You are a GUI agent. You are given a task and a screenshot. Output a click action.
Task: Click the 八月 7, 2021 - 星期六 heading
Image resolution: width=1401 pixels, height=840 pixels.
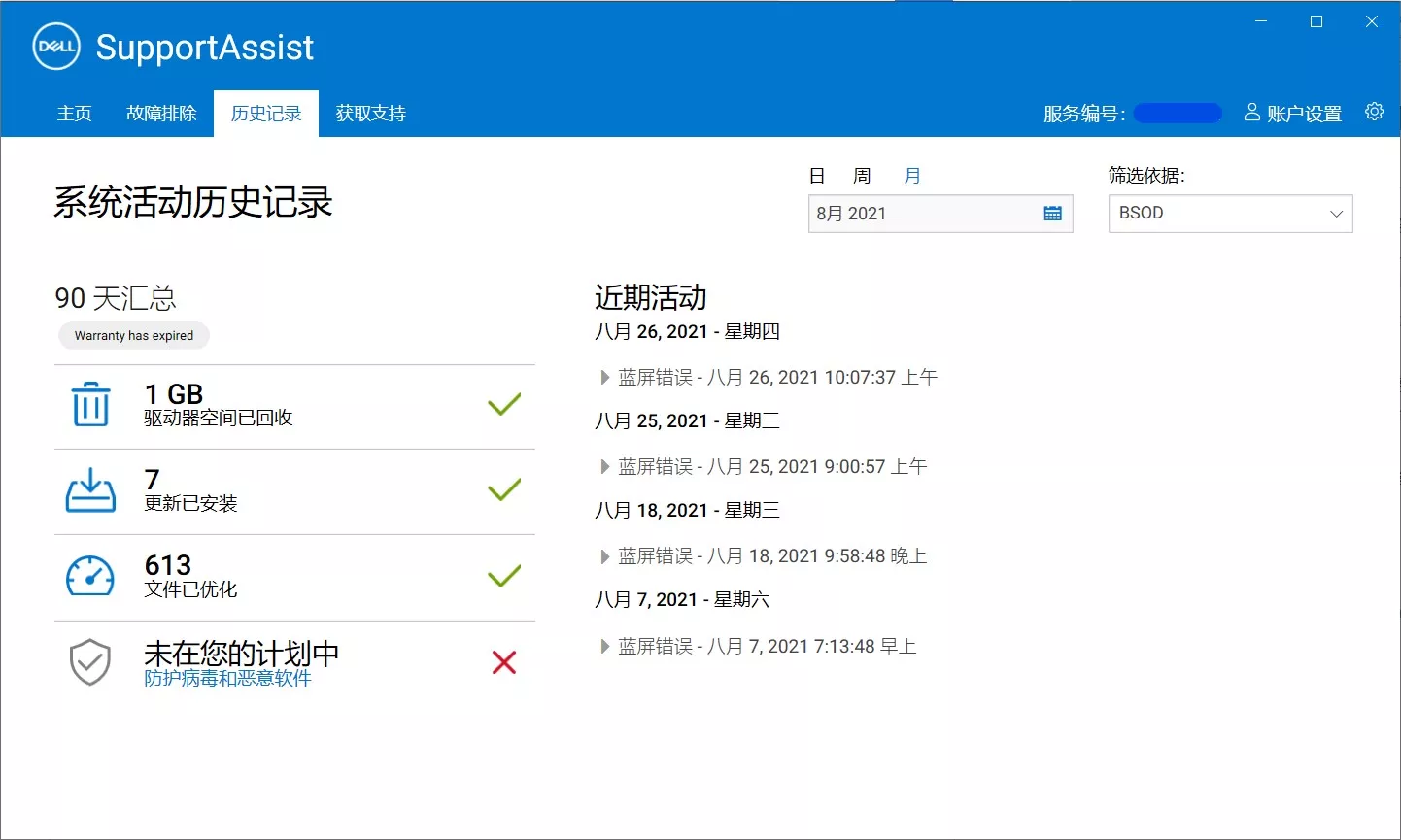pyautogui.click(x=682, y=599)
